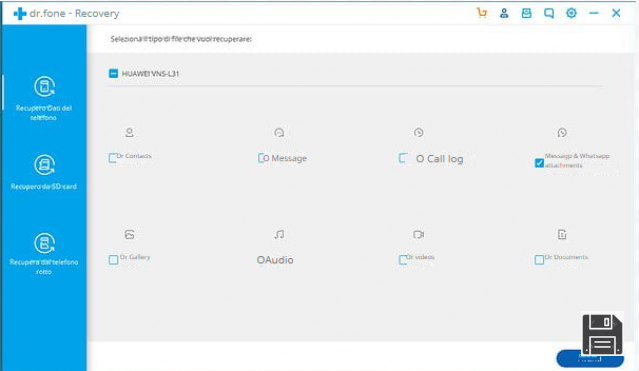The height and width of the screenshot is (371, 639).
Task: Click the blue button at bottom right
Action: pyautogui.click(x=590, y=359)
